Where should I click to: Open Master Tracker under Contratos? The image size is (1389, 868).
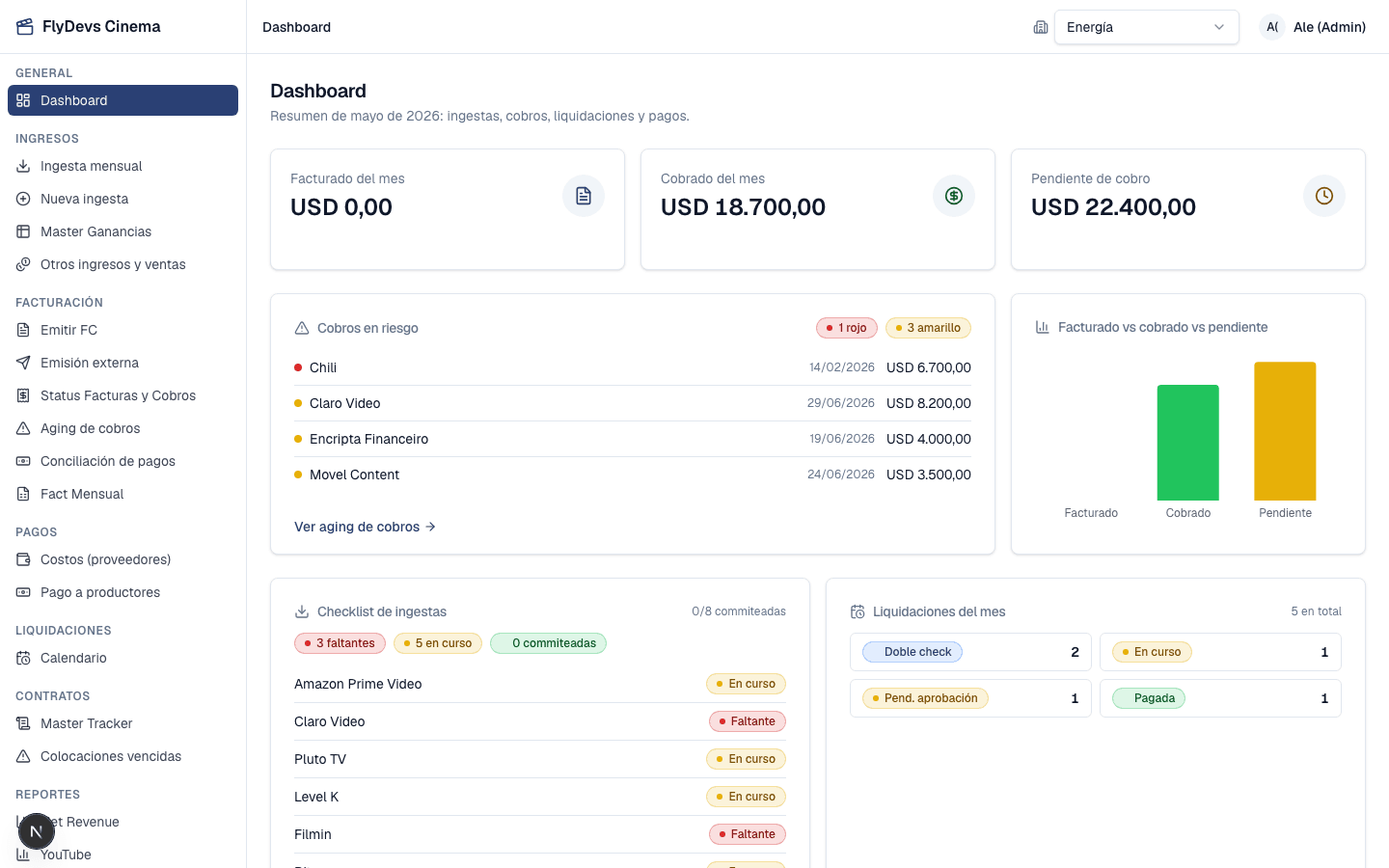pyautogui.click(x=123, y=723)
